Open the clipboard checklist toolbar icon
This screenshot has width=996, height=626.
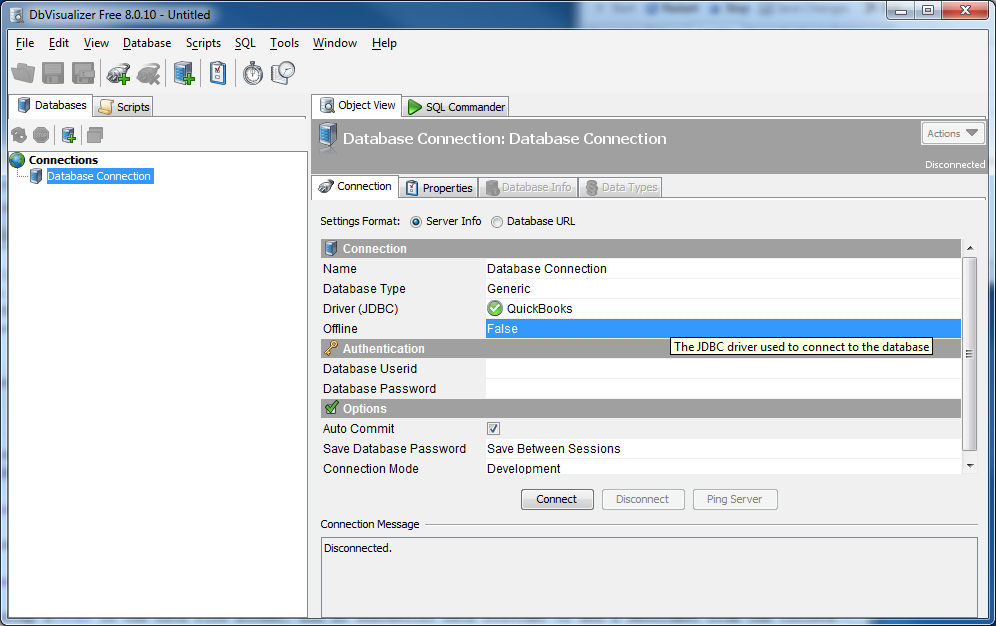(217, 73)
